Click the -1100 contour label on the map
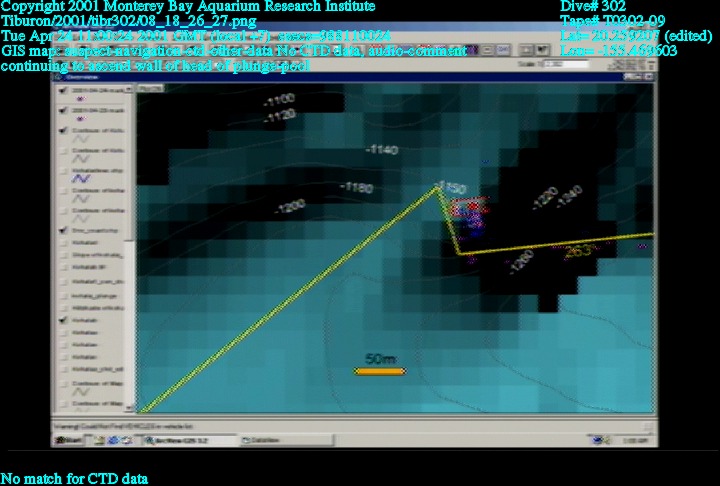Image resolution: width=720 pixels, height=486 pixels. (280, 99)
